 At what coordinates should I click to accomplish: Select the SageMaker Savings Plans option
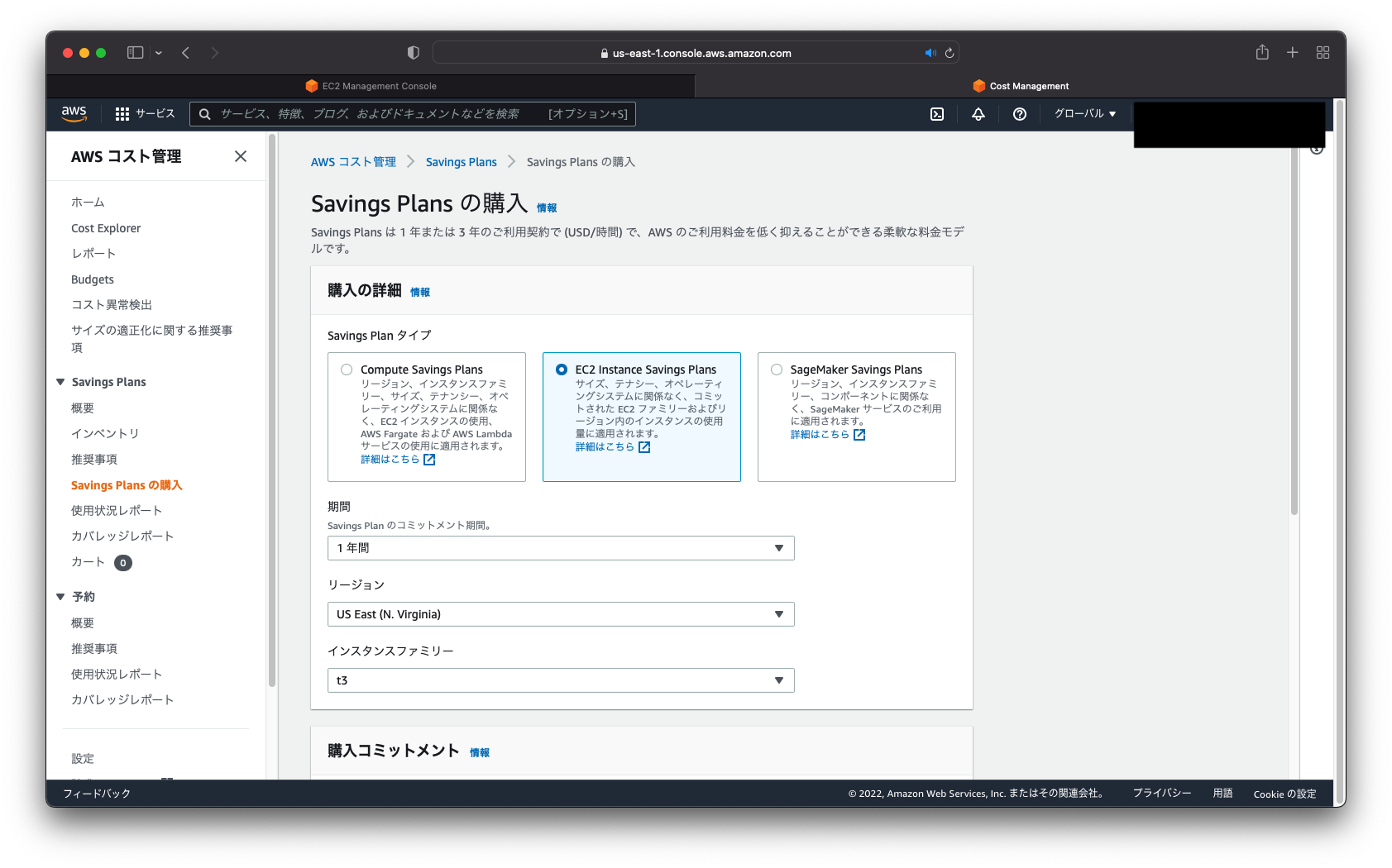776,370
